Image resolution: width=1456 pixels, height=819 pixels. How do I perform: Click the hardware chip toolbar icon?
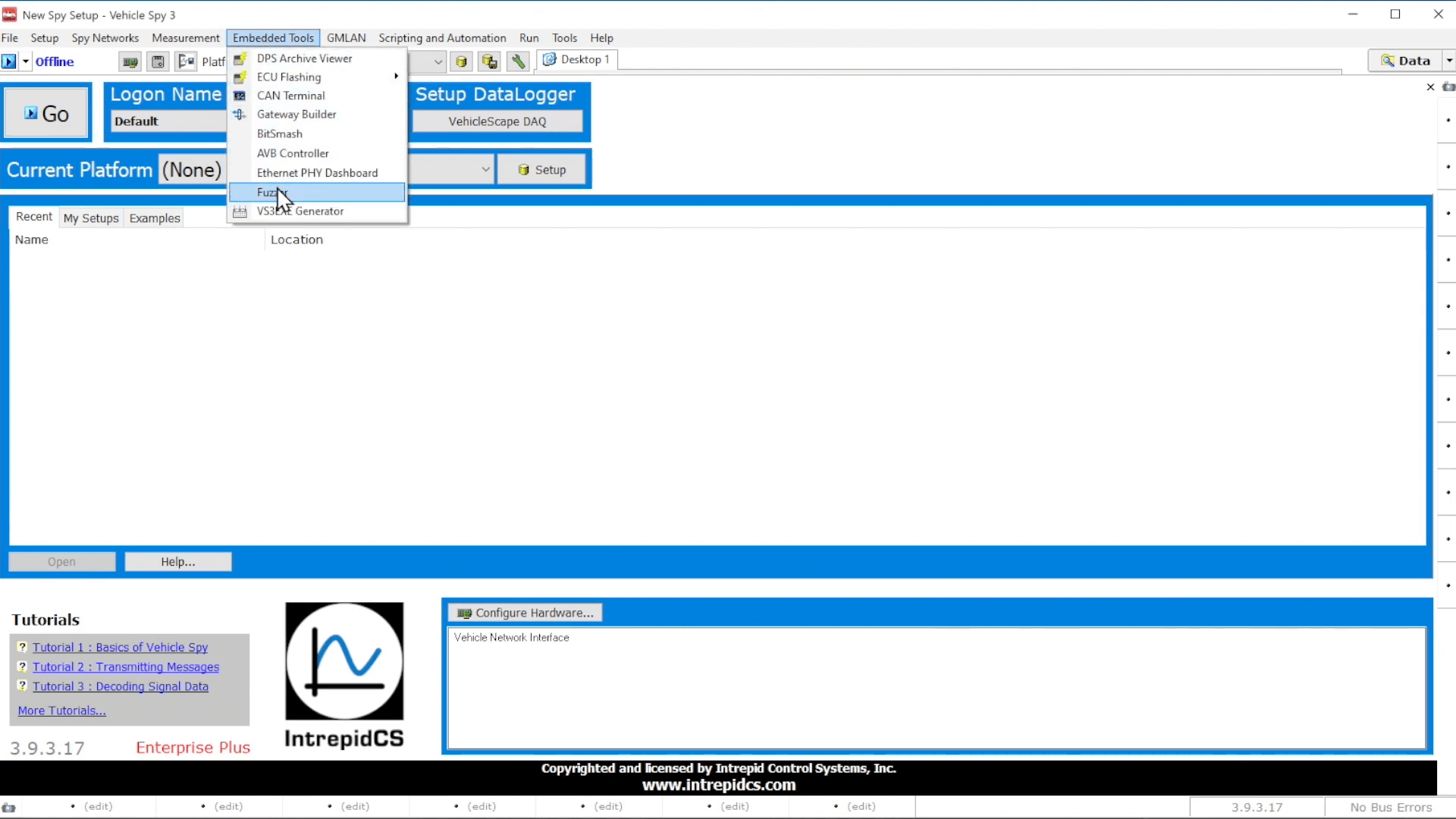click(130, 61)
